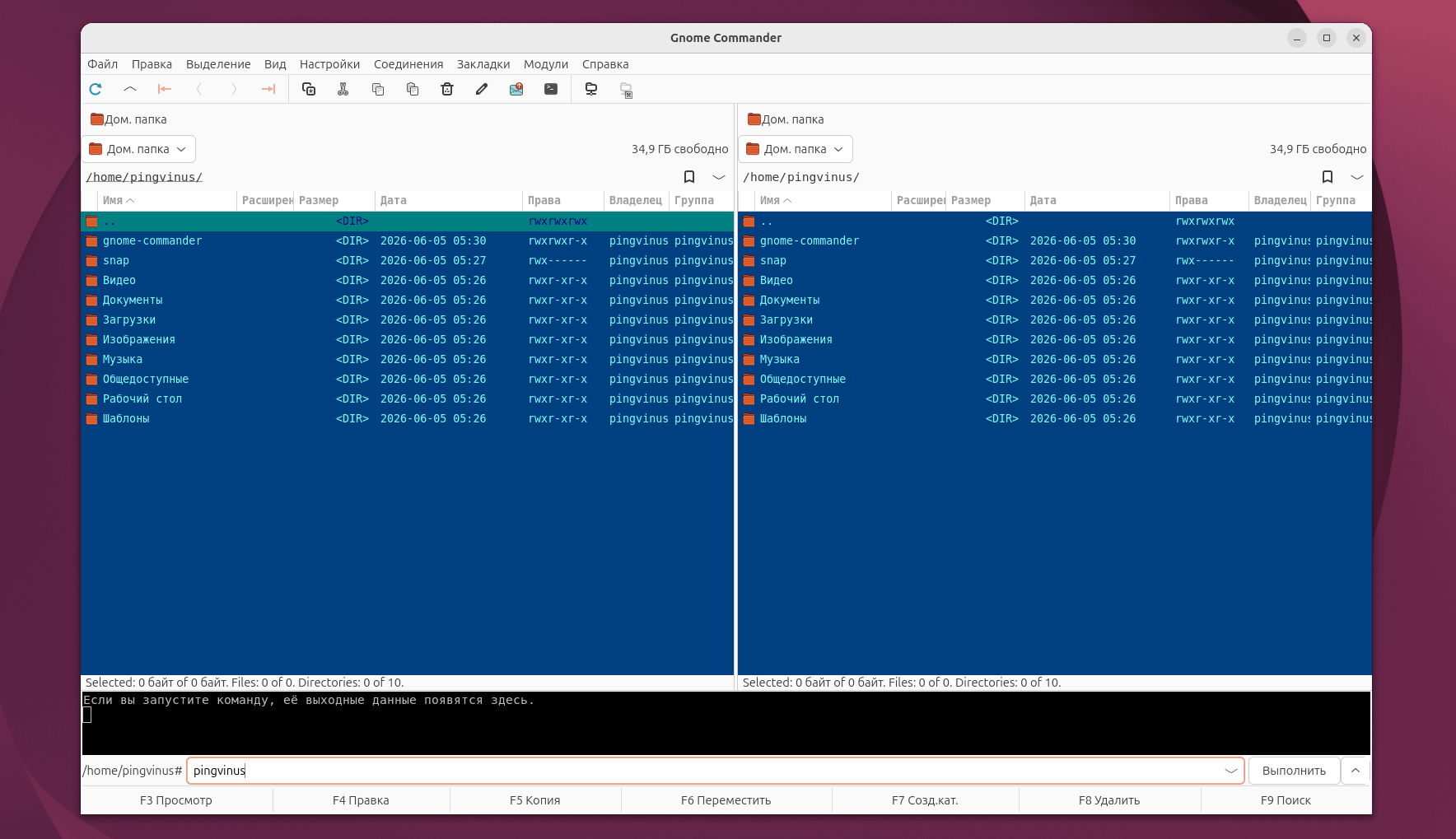Viewport: 1456px width, 839px height.
Task: Click the F9 Поиск button
Action: (x=1286, y=800)
